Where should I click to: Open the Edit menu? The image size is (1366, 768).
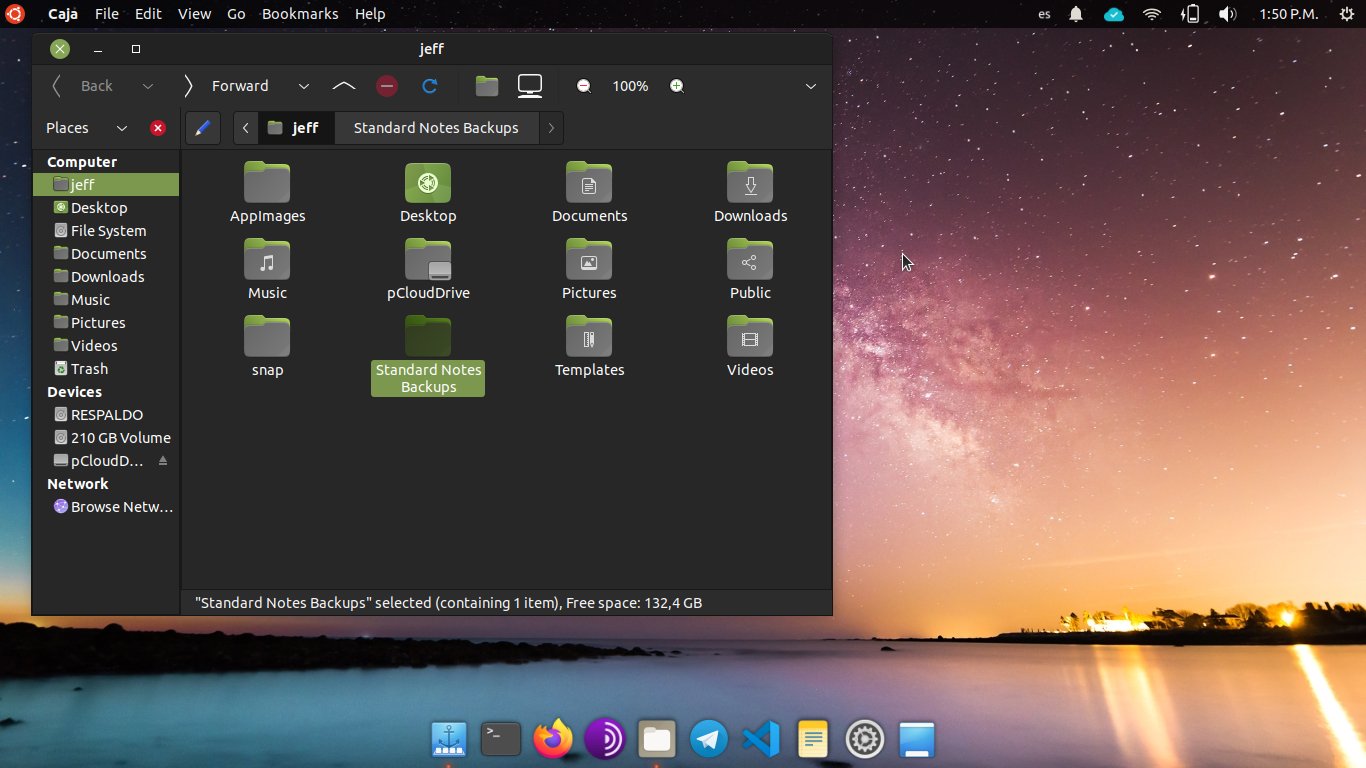148,14
